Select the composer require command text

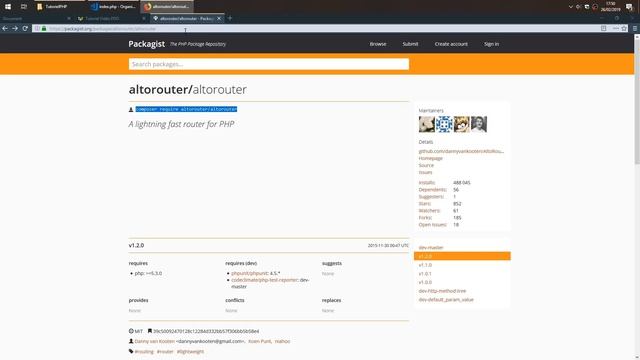tap(186, 109)
